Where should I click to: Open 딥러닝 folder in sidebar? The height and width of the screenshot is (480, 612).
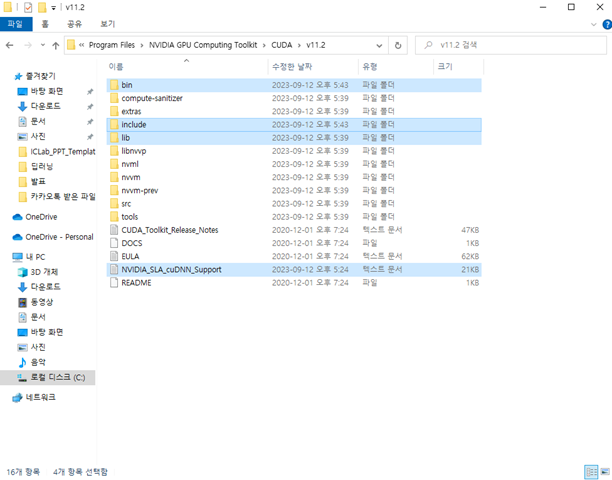coord(42,167)
